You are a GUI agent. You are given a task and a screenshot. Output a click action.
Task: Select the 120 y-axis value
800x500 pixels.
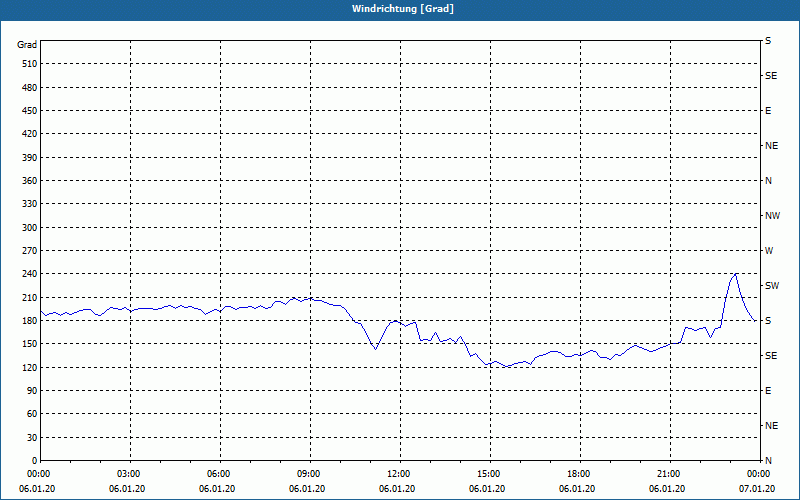pyautogui.click(x=30, y=367)
